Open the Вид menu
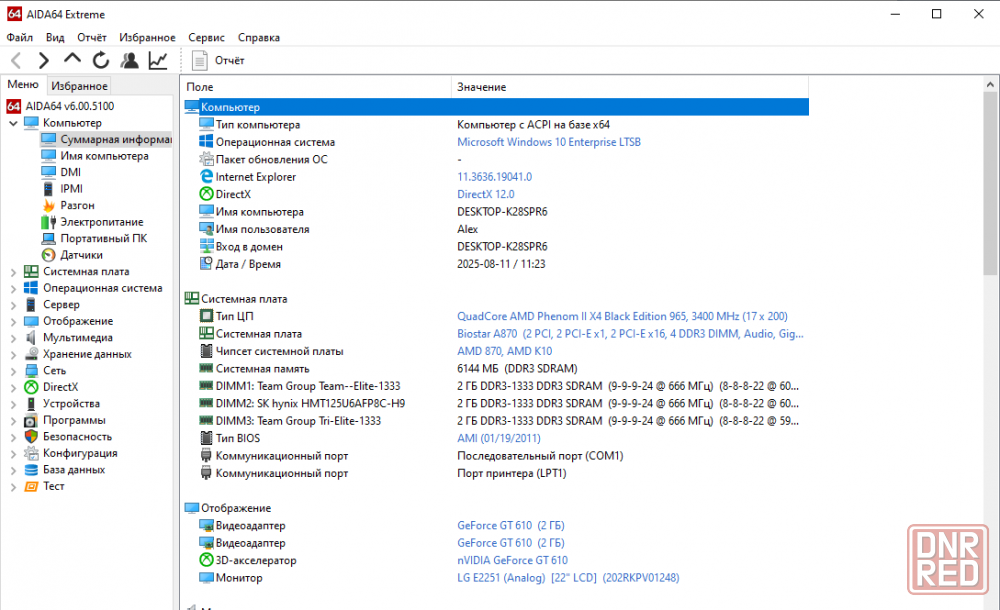 (x=55, y=38)
